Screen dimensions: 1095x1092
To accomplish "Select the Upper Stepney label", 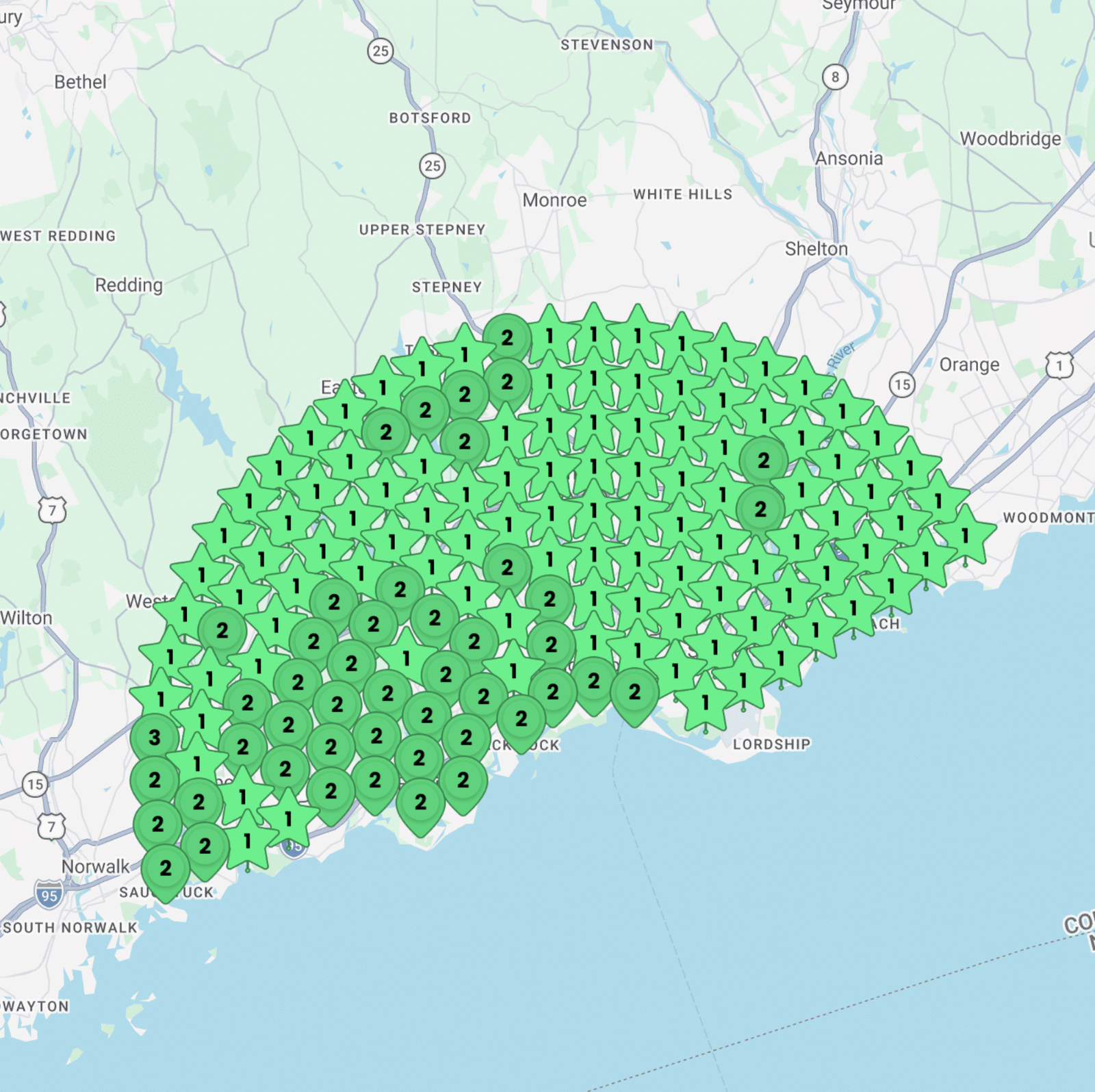I will coord(422,230).
